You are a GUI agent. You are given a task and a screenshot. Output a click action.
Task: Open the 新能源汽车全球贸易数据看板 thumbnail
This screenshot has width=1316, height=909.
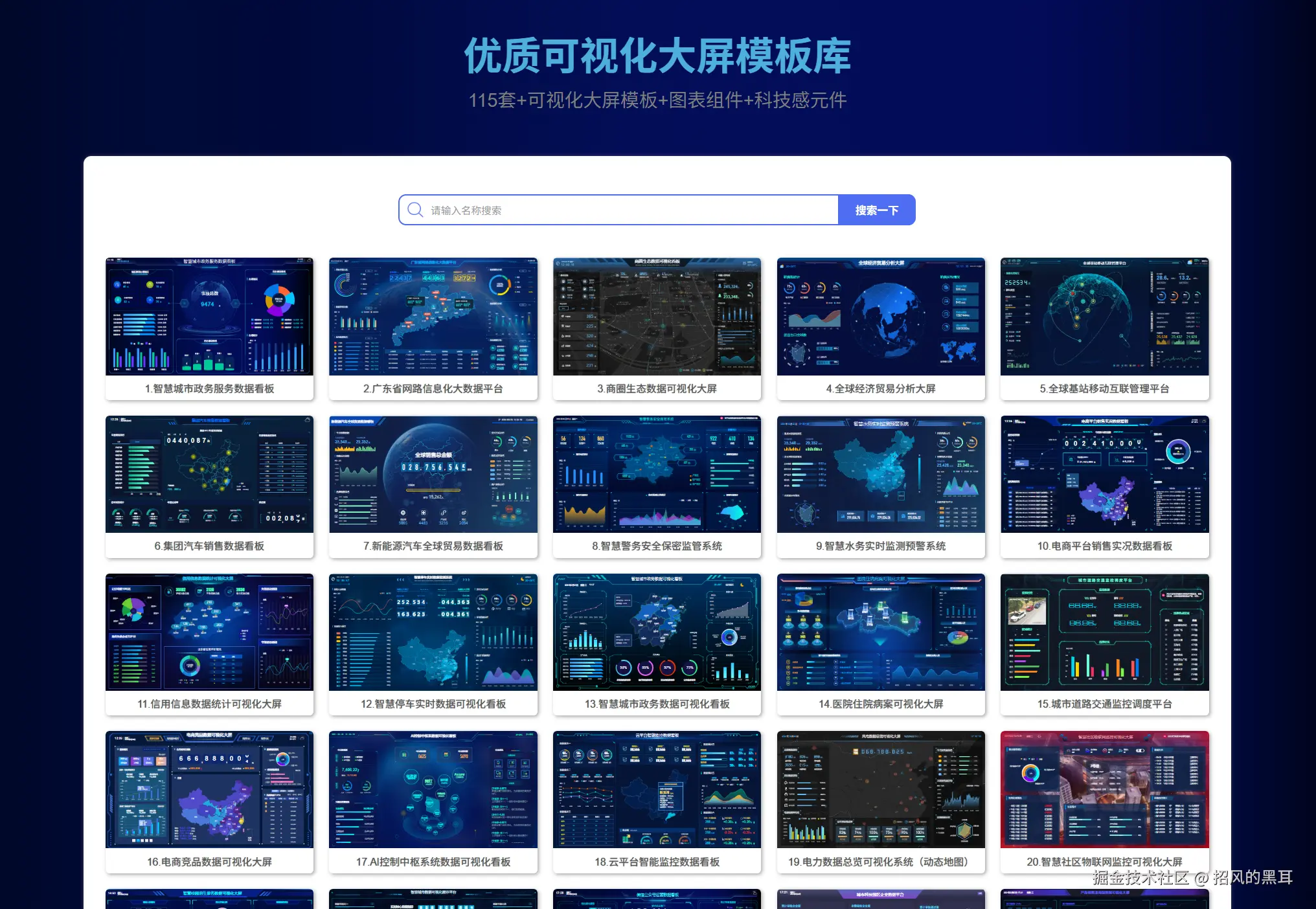pyautogui.click(x=433, y=475)
